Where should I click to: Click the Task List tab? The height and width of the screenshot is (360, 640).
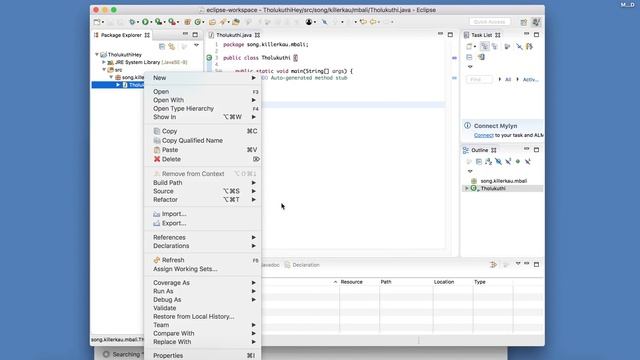point(482,35)
